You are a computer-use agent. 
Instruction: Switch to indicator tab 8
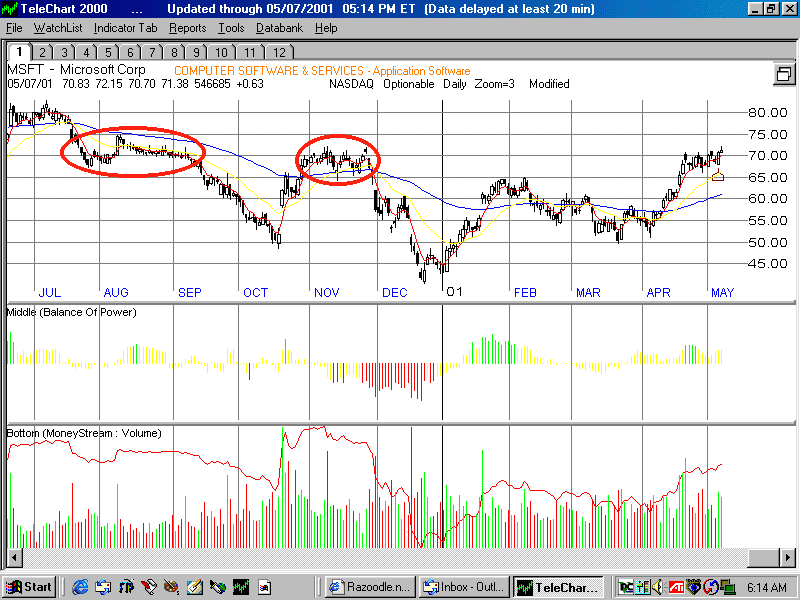point(174,53)
